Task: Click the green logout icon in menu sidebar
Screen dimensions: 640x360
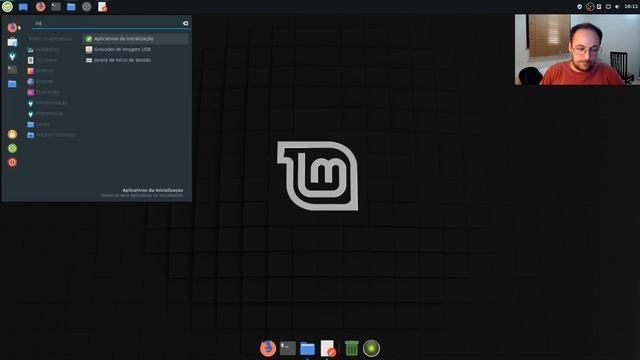Action: point(12,148)
